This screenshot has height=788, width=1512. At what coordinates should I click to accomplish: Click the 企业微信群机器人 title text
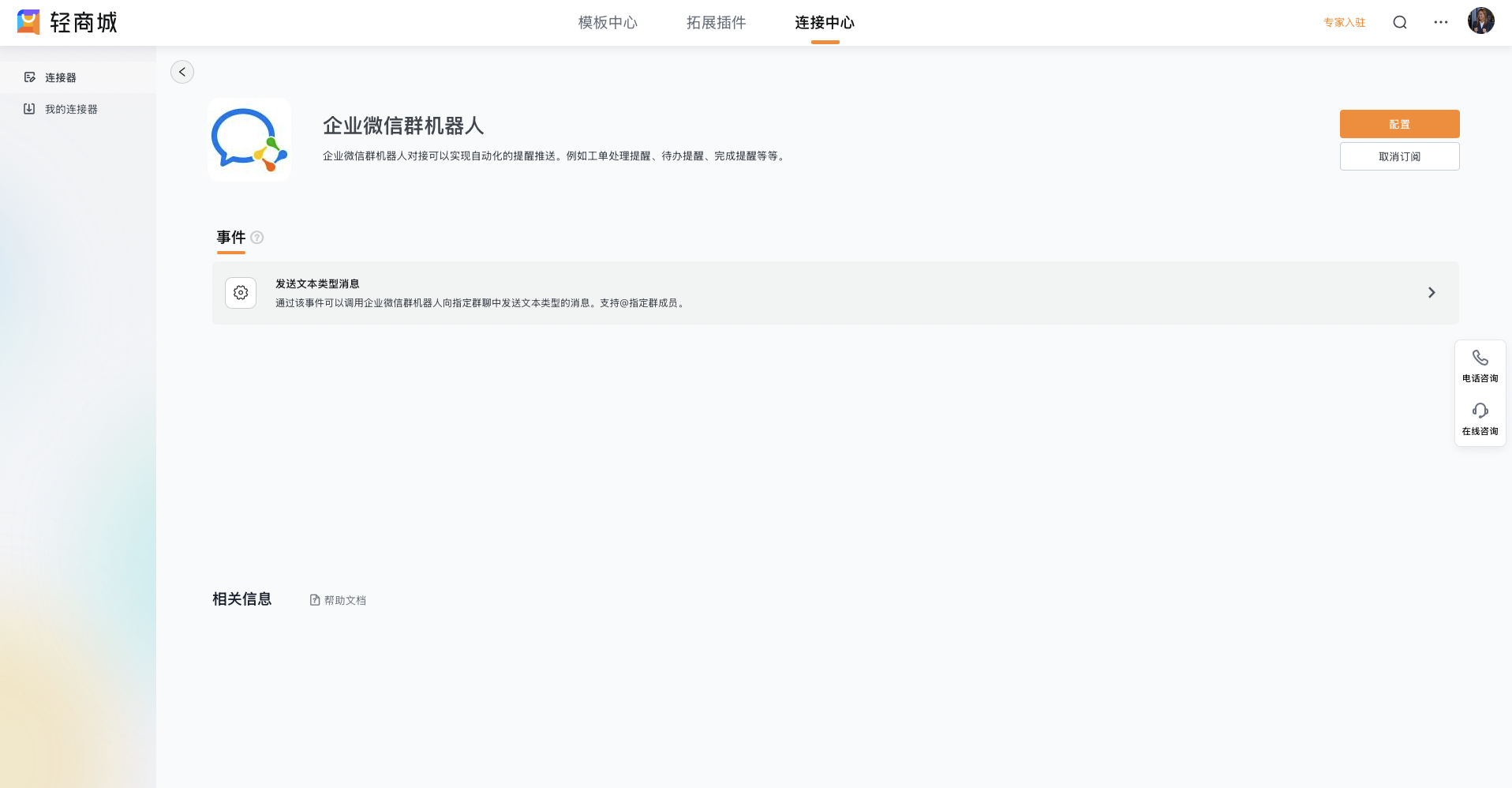pos(403,126)
